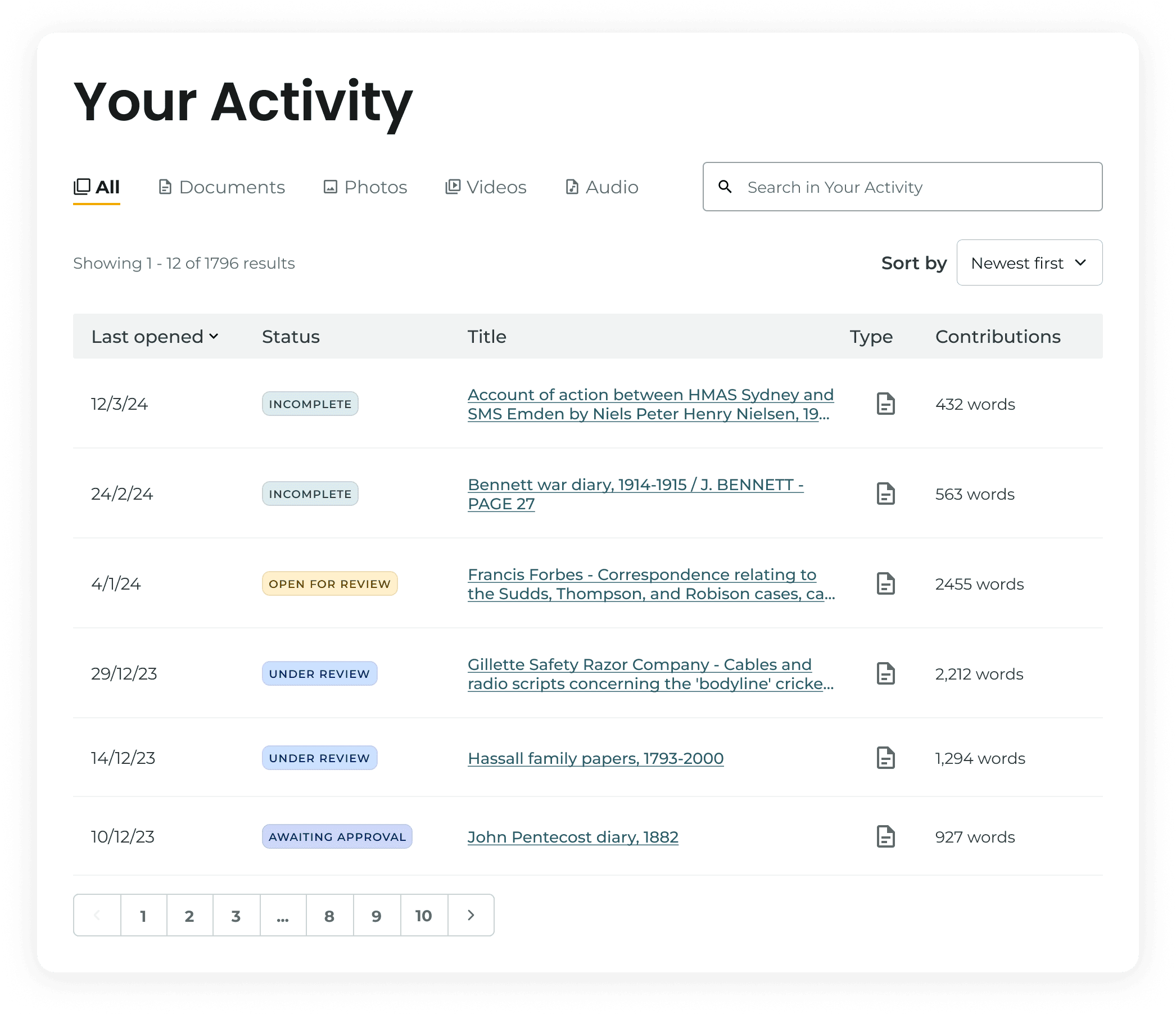
Task: Switch to the Documents tab
Action: tap(221, 187)
